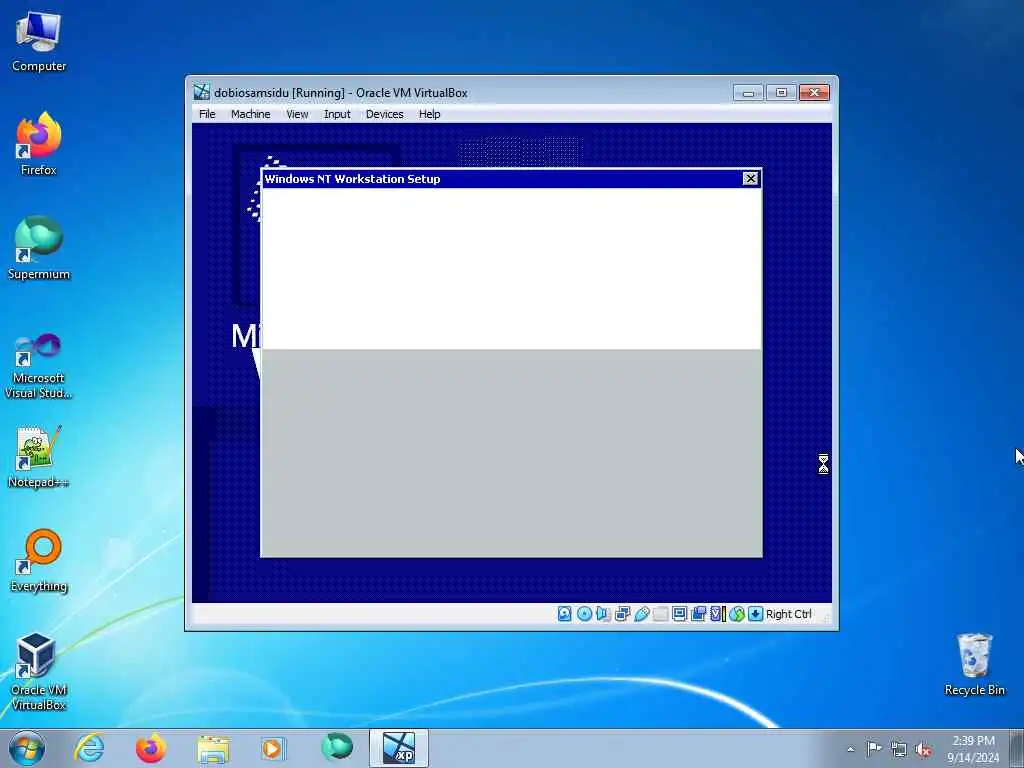Click the Show Desktop strip at taskbar end
1024x768 pixels.
coord(1018,748)
